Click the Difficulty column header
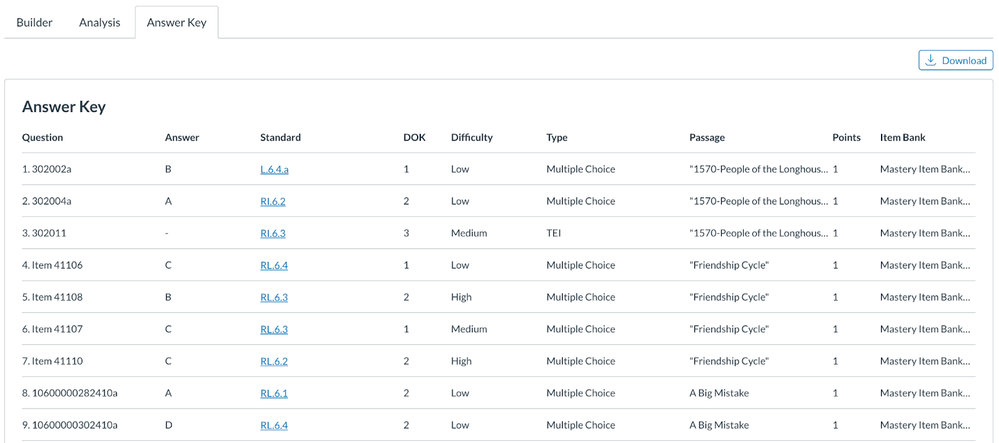The width and height of the screenshot is (999, 443). pyautogui.click(x=472, y=137)
